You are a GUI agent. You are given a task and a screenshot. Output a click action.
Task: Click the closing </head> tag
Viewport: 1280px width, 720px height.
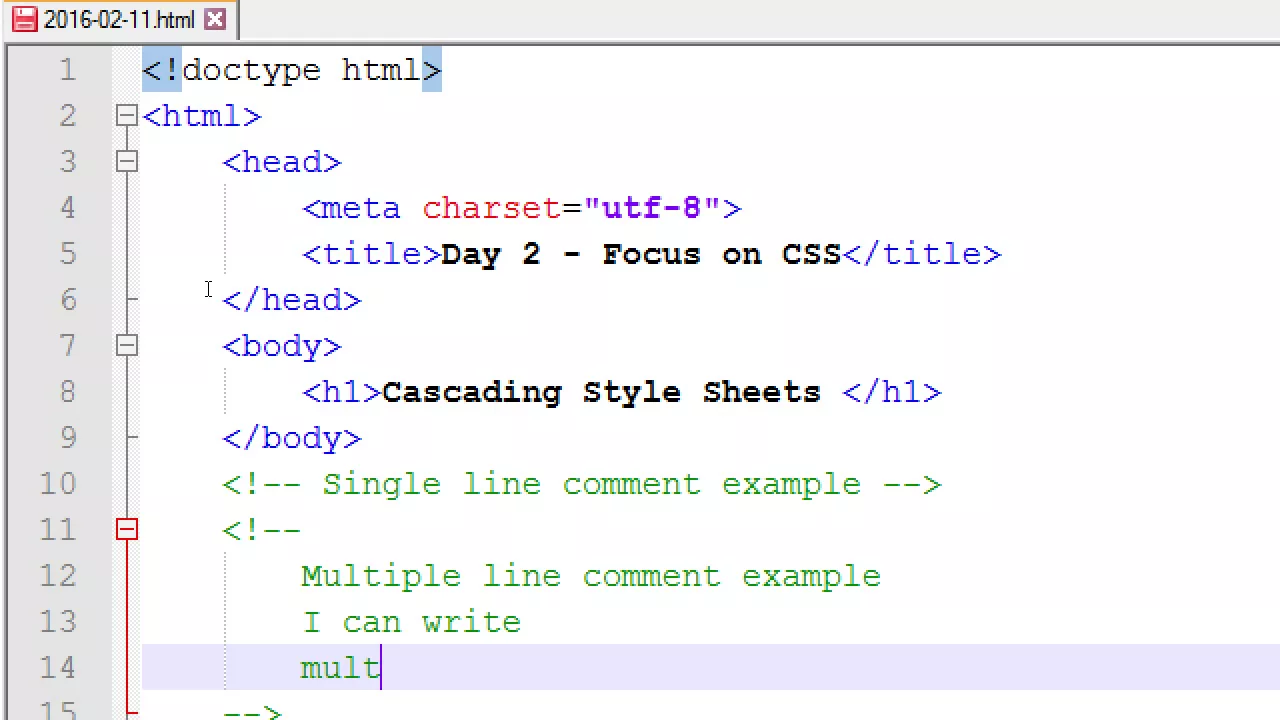(x=292, y=300)
